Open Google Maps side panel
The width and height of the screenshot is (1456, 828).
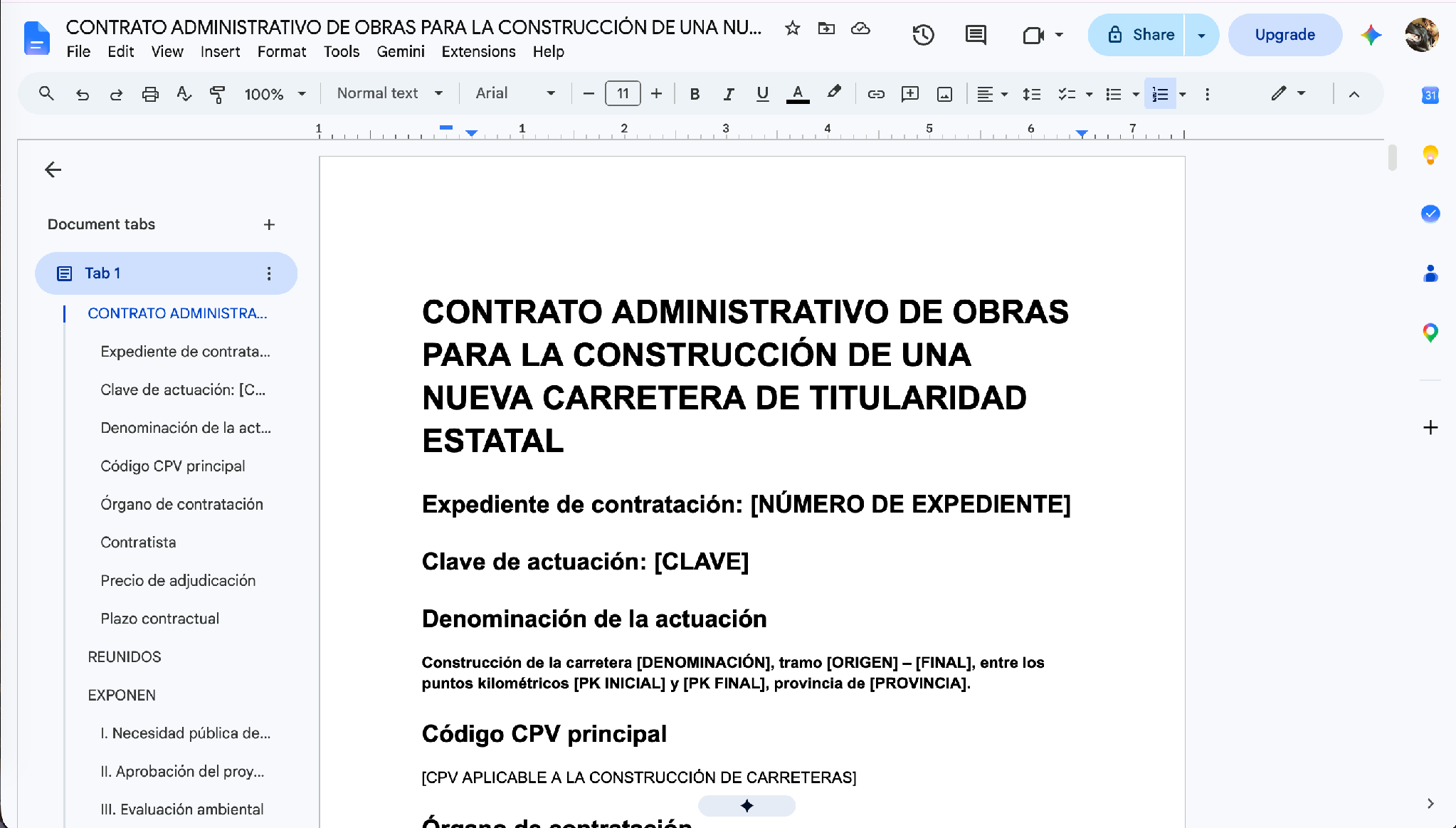[1430, 332]
